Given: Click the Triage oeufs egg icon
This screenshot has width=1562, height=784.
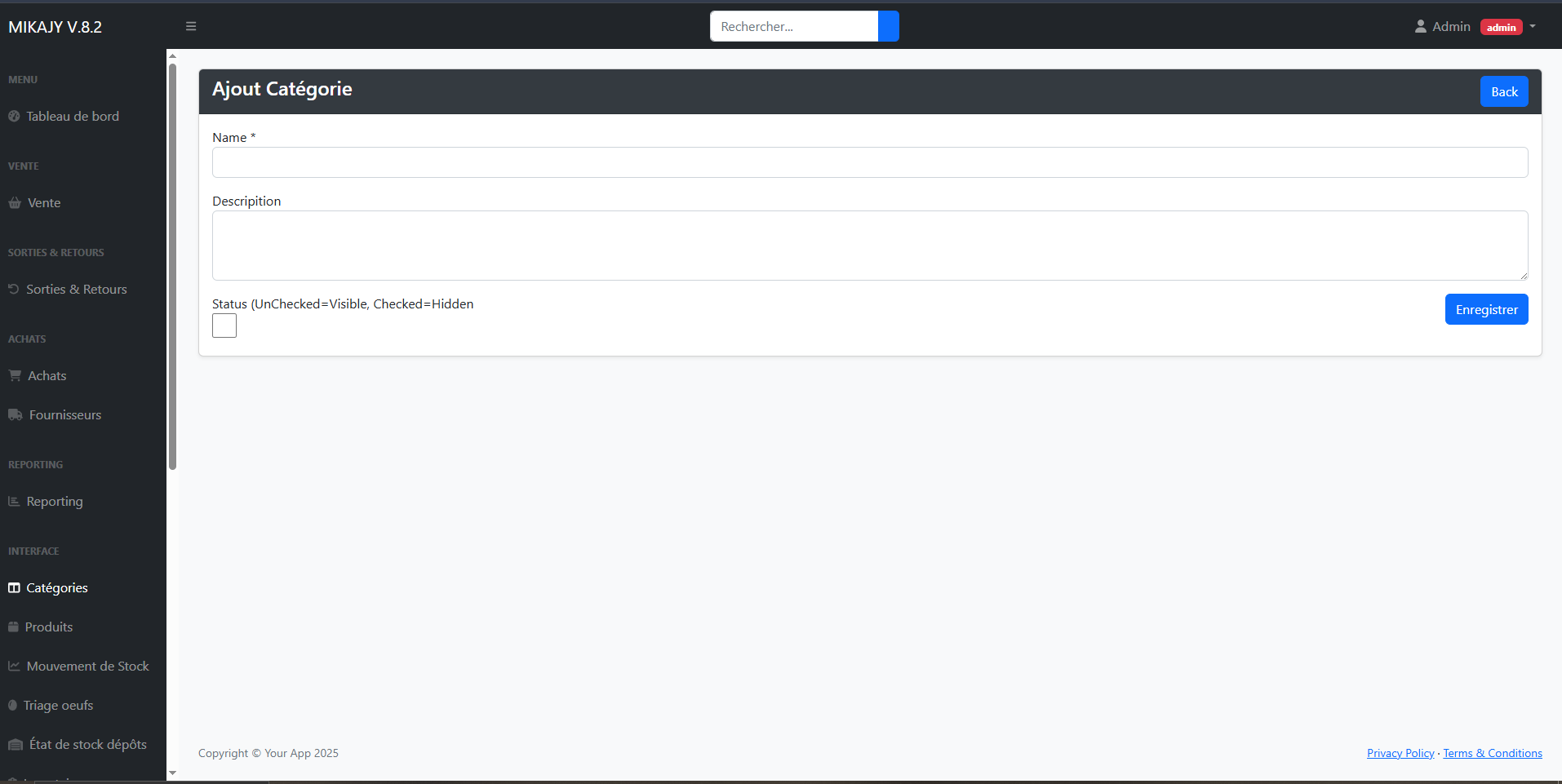Looking at the screenshot, I should tap(12, 706).
